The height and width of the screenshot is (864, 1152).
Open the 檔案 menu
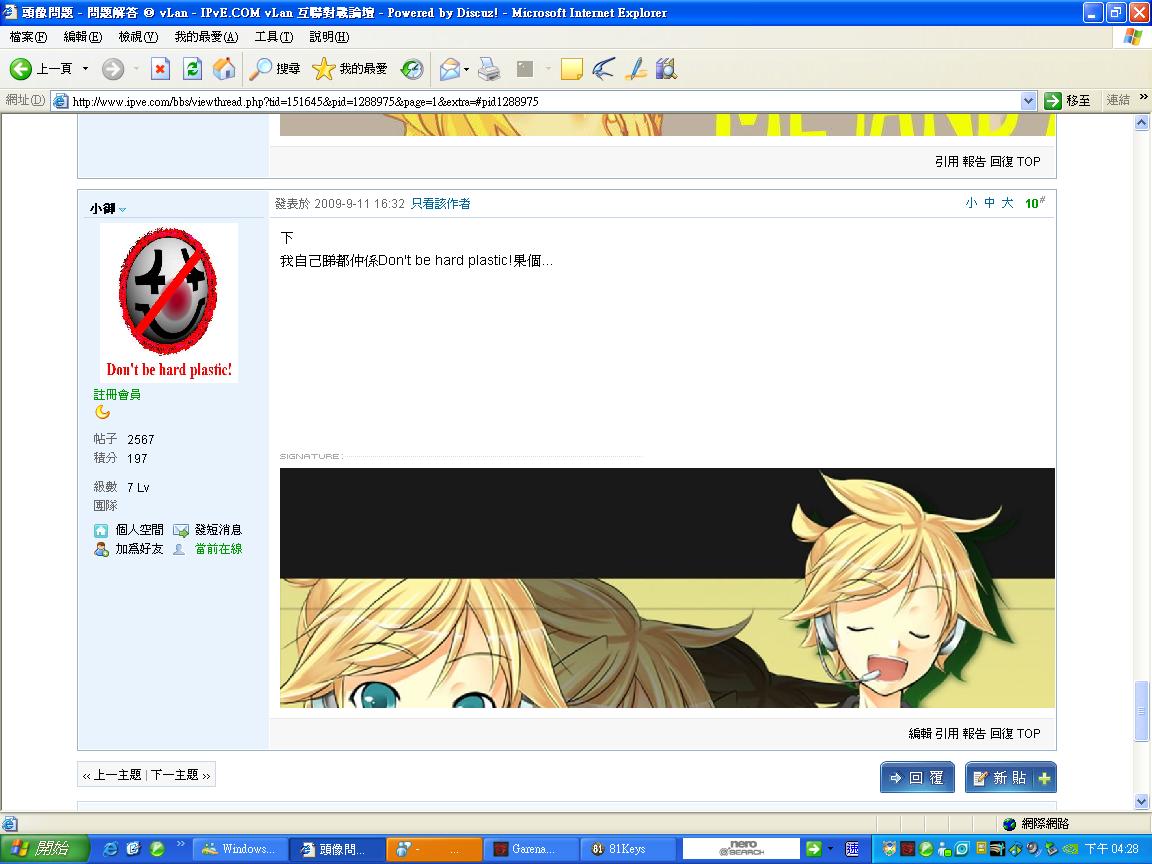(x=28, y=37)
